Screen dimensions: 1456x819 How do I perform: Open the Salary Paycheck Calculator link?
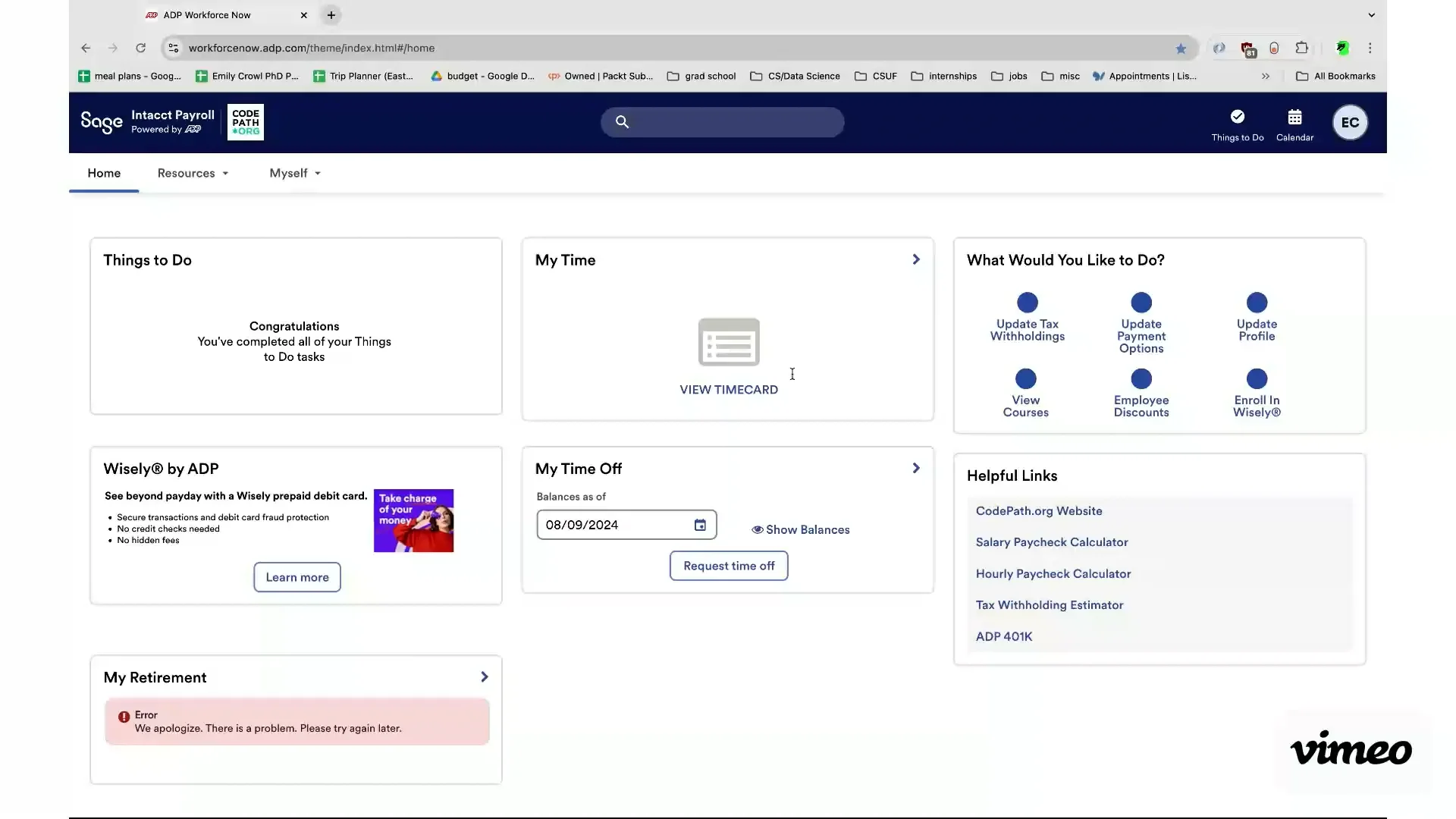(1052, 542)
